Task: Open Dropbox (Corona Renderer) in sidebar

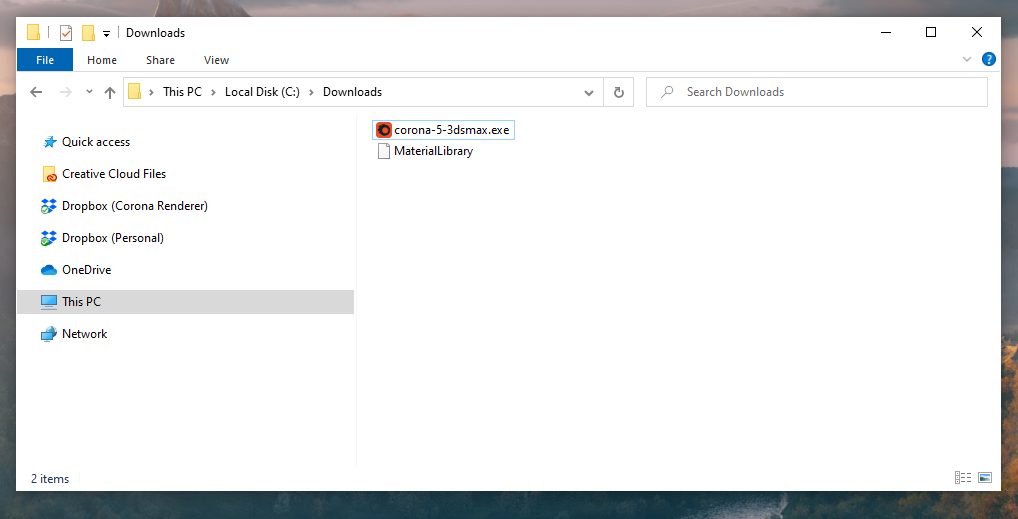Action: click(x=134, y=206)
